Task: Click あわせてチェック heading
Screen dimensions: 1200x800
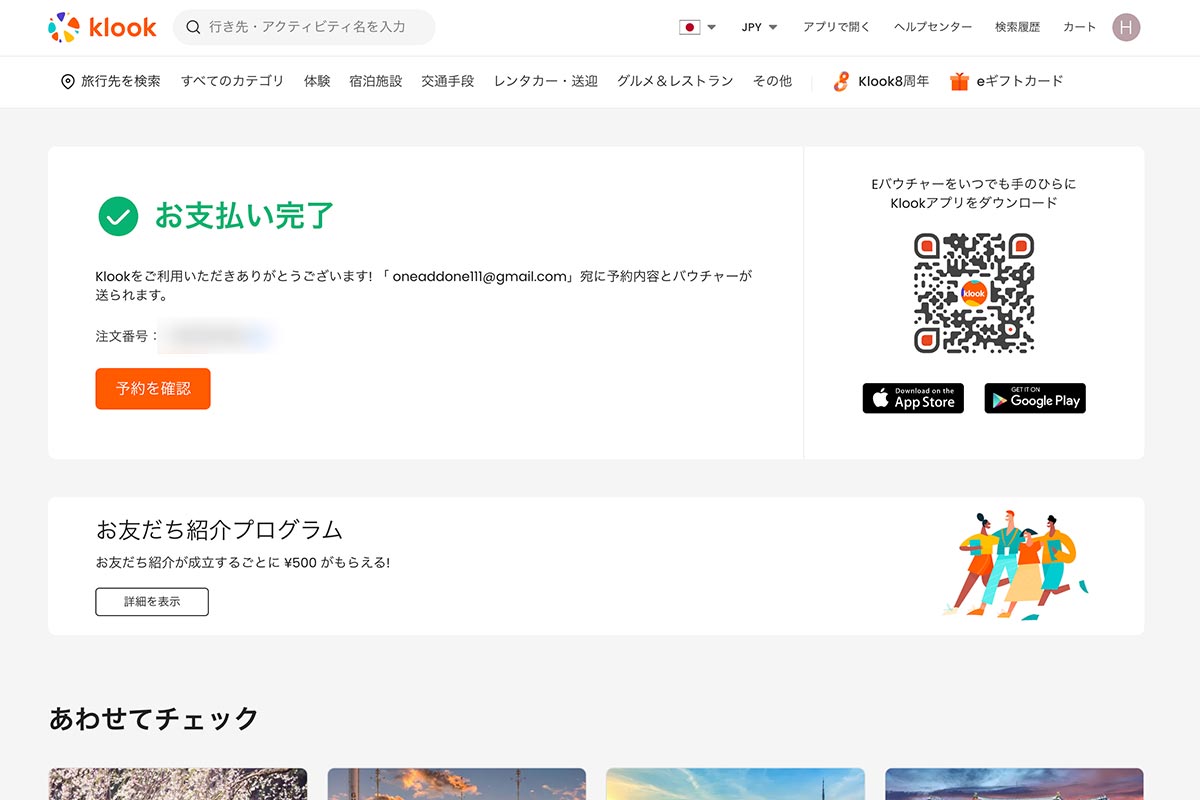Action: 154,718
